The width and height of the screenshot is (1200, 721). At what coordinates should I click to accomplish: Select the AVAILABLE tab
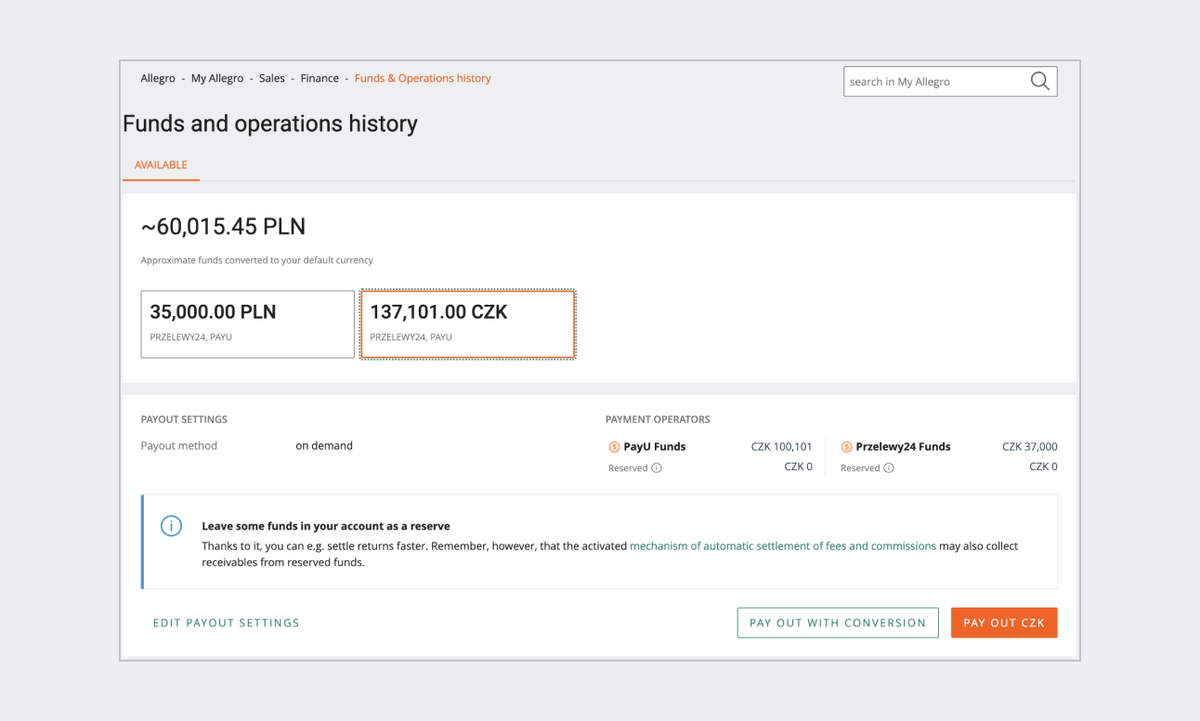[x=161, y=165]
